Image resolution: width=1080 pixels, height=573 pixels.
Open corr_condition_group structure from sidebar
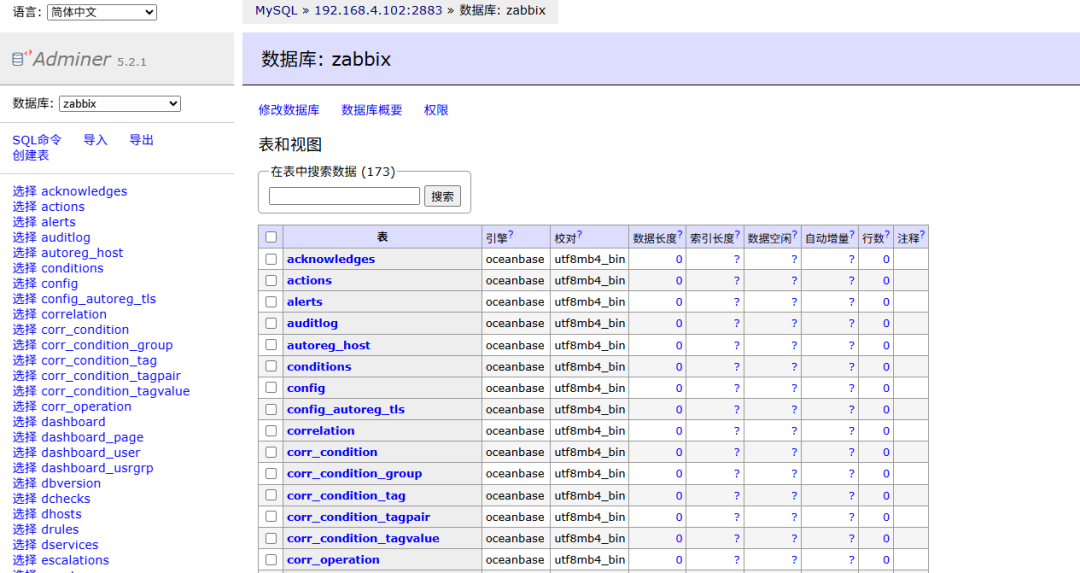[x=107, y=345]
